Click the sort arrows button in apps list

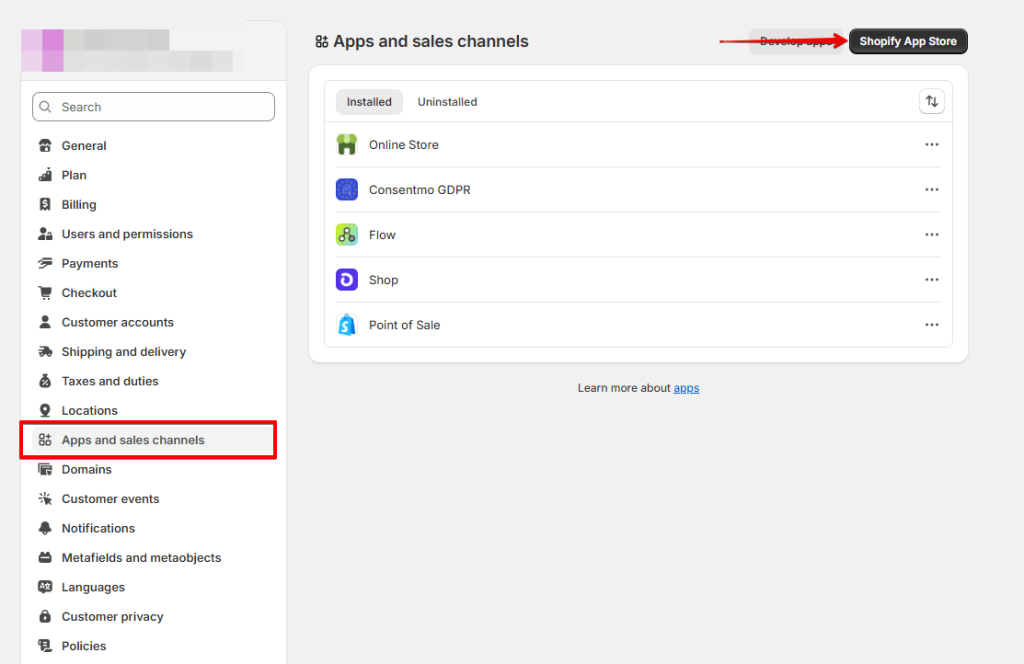pos(932,101)
